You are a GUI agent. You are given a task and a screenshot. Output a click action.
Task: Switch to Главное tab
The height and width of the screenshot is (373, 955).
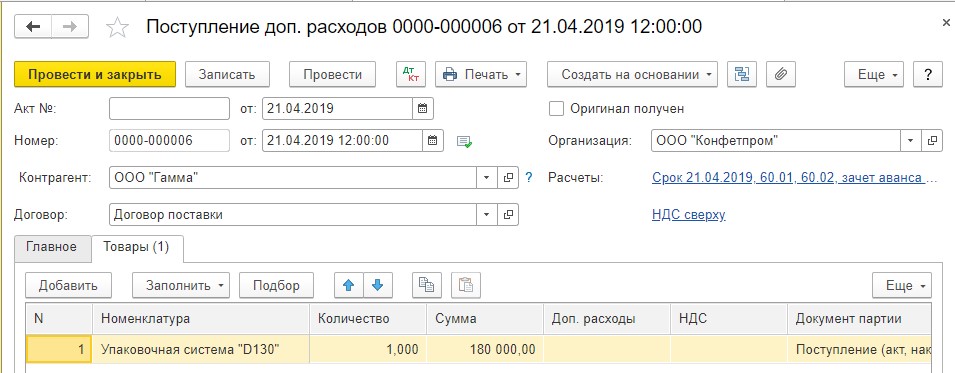(52, 247)
